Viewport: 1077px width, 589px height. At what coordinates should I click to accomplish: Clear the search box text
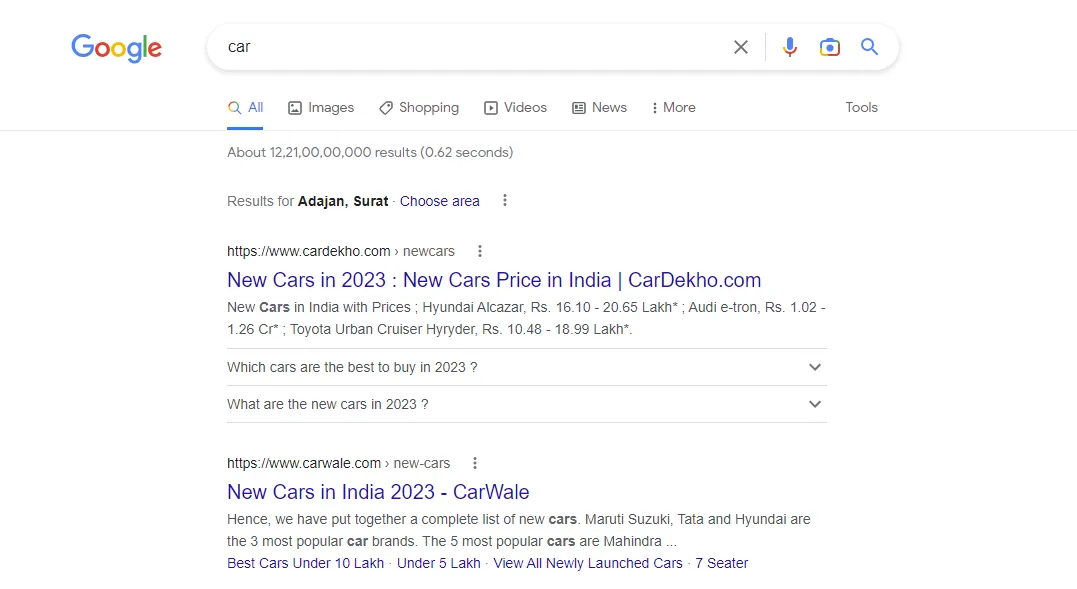(740, 47)
